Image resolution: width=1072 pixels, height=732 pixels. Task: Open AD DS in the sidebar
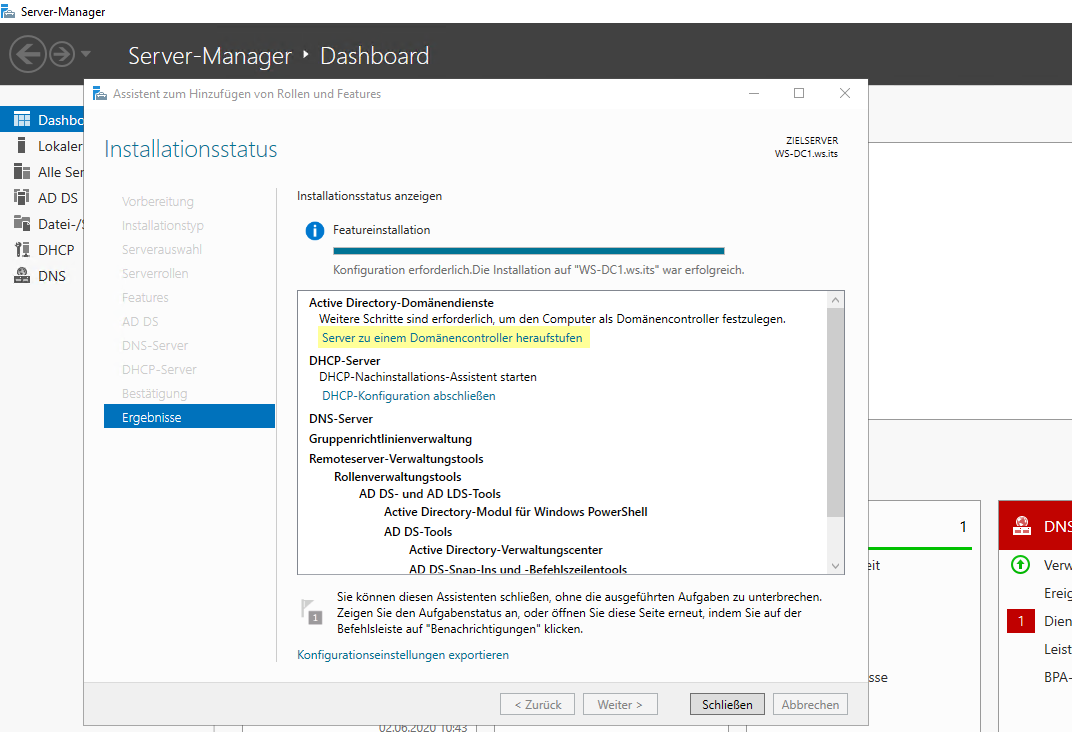57,198
